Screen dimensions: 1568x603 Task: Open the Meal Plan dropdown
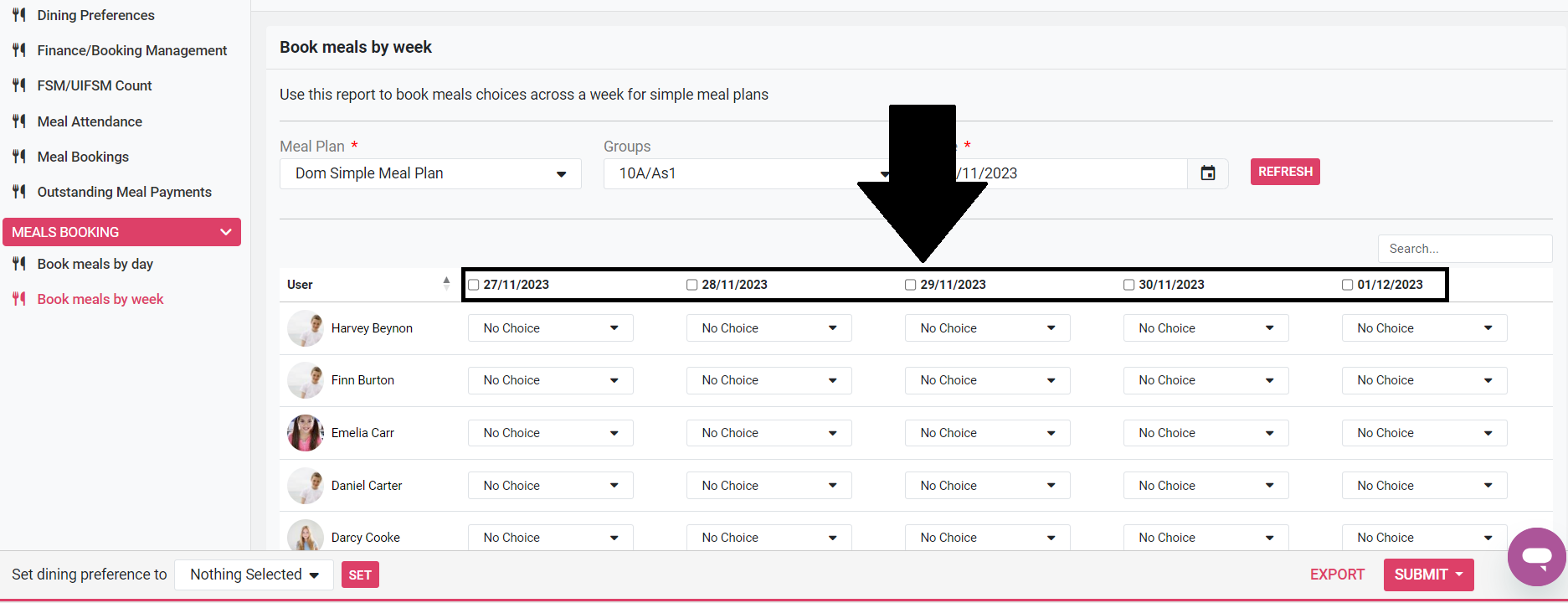430,173
